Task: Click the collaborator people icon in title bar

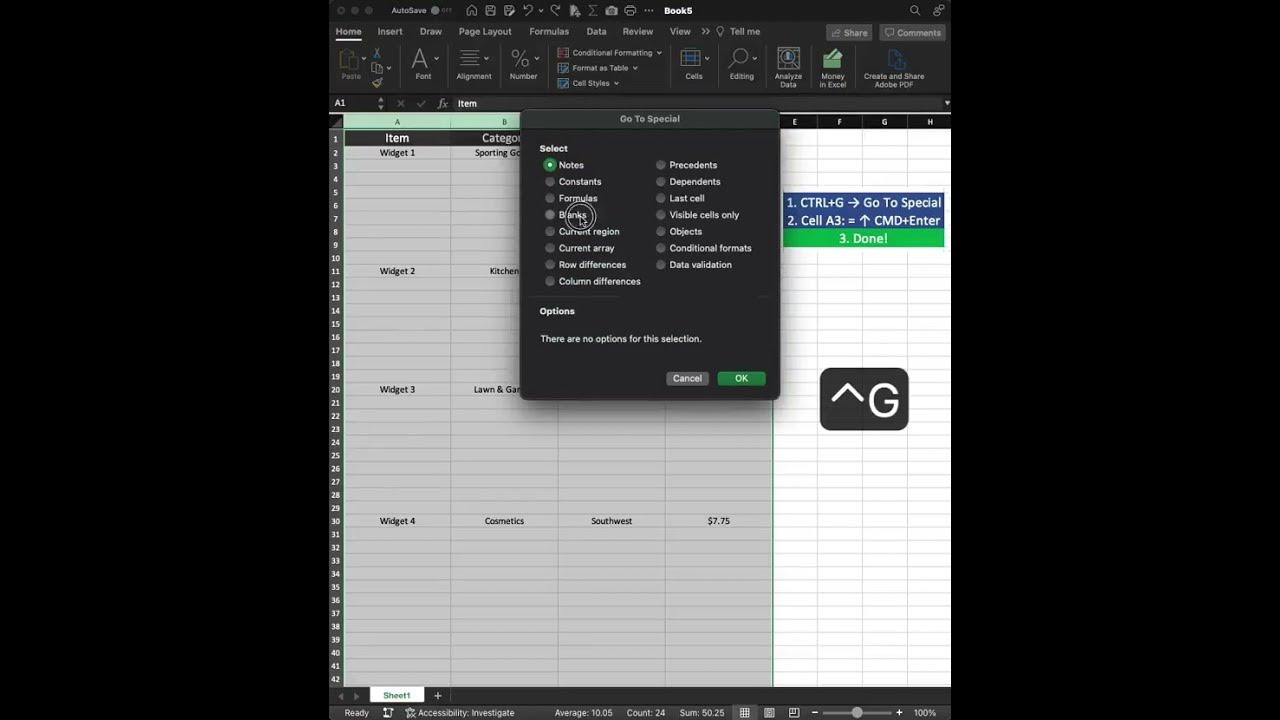Action: coord(938,10)
